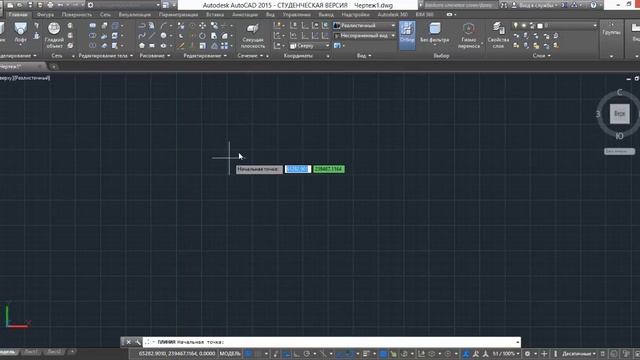
Task: Open the Main (Главная) ribbon tab
Action: 18,14
